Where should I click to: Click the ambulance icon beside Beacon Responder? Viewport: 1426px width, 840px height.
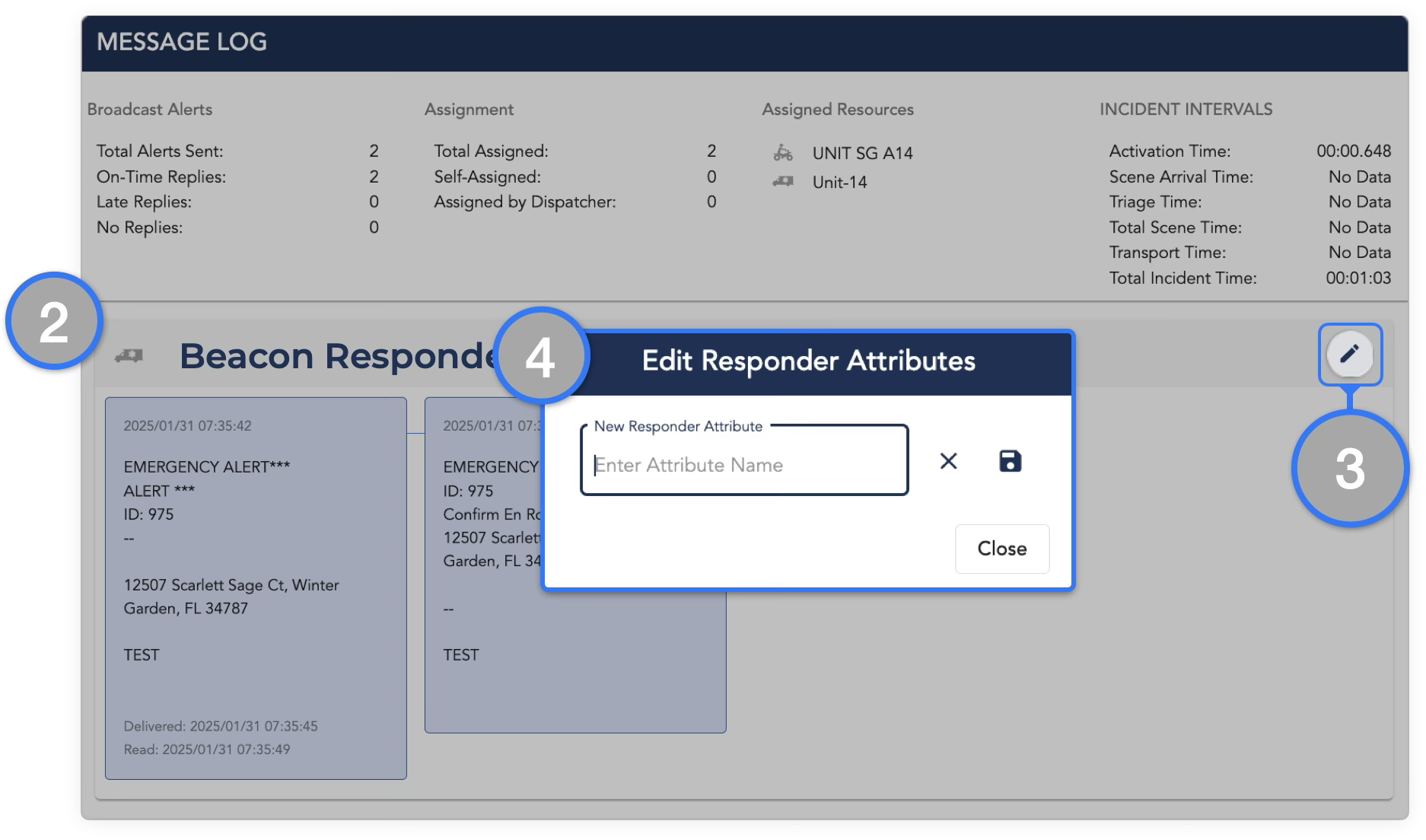pyautogui.click(x=129, y=355)
